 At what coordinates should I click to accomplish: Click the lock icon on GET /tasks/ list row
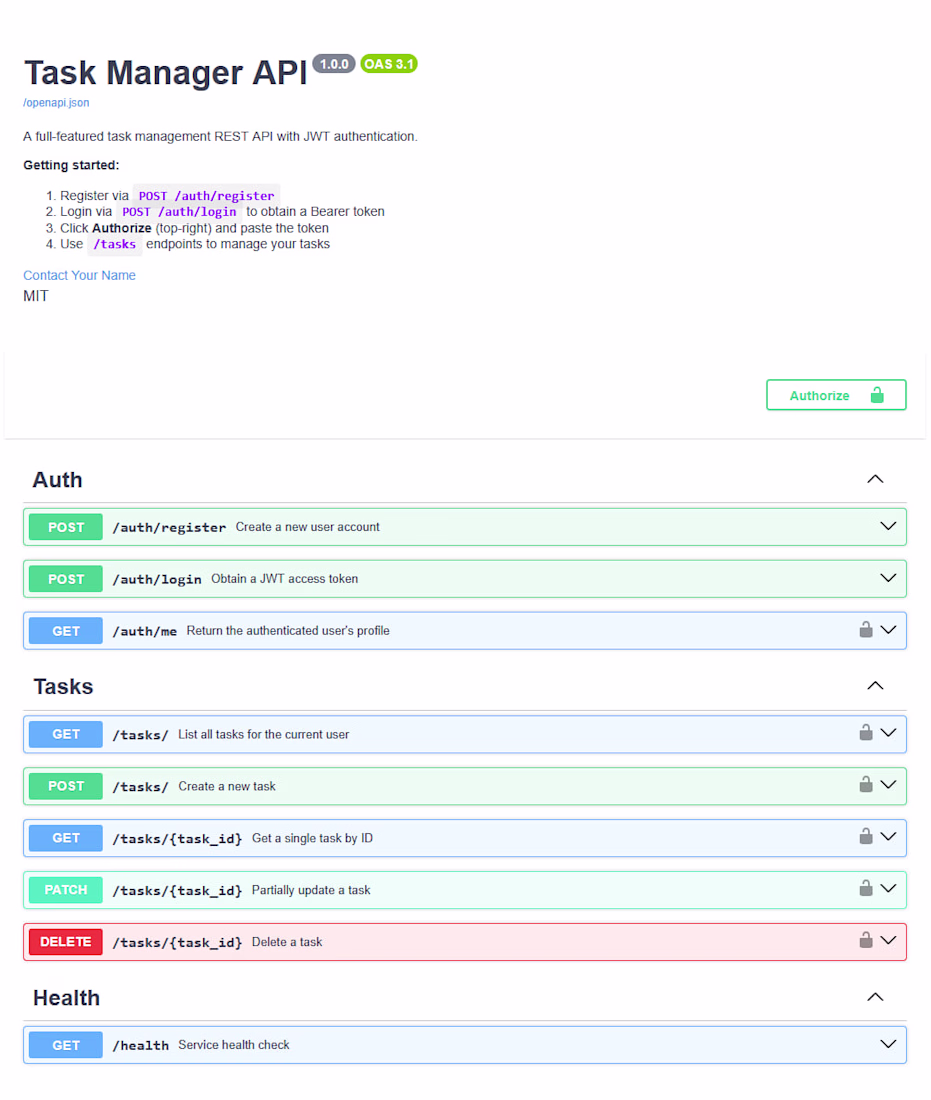(x=866, y=733)
